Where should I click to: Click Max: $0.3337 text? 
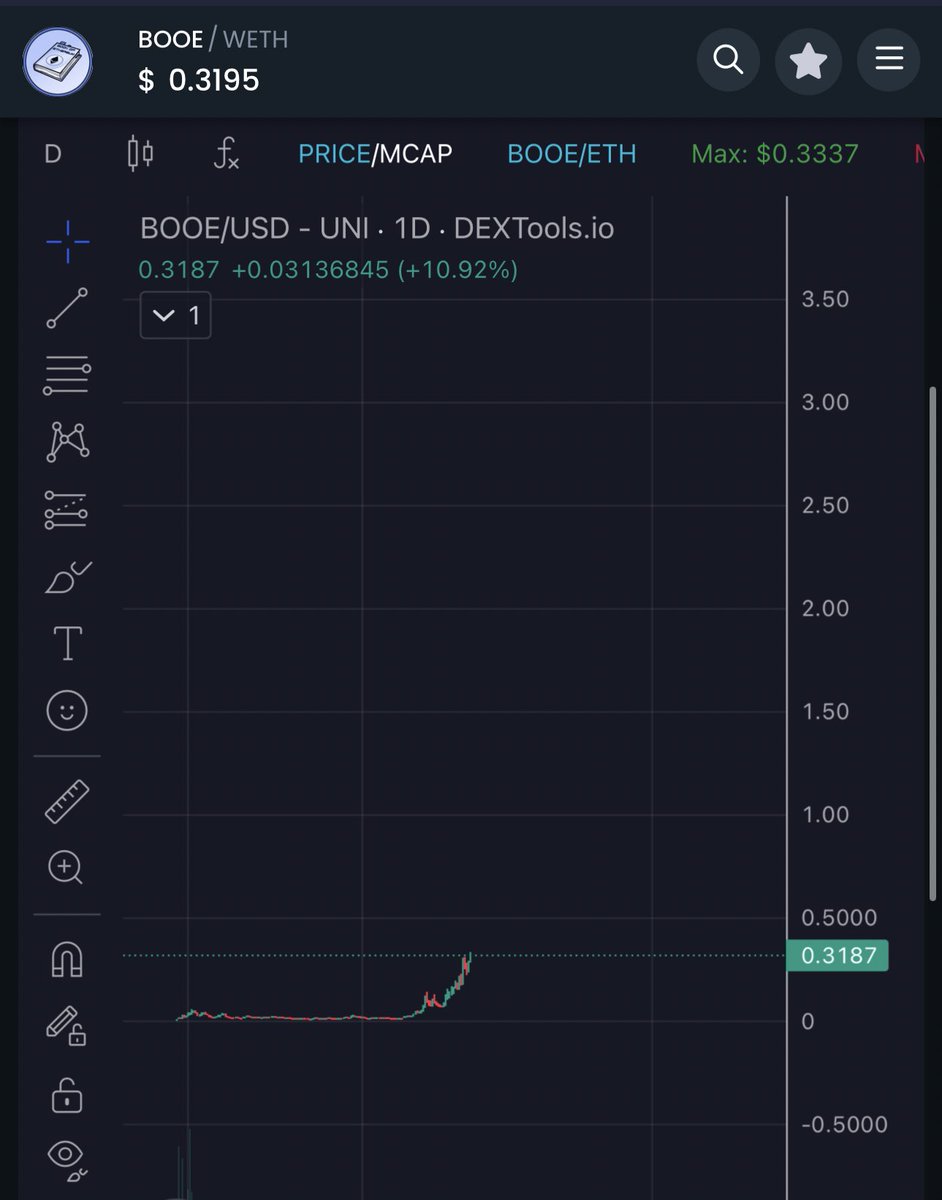775,154
